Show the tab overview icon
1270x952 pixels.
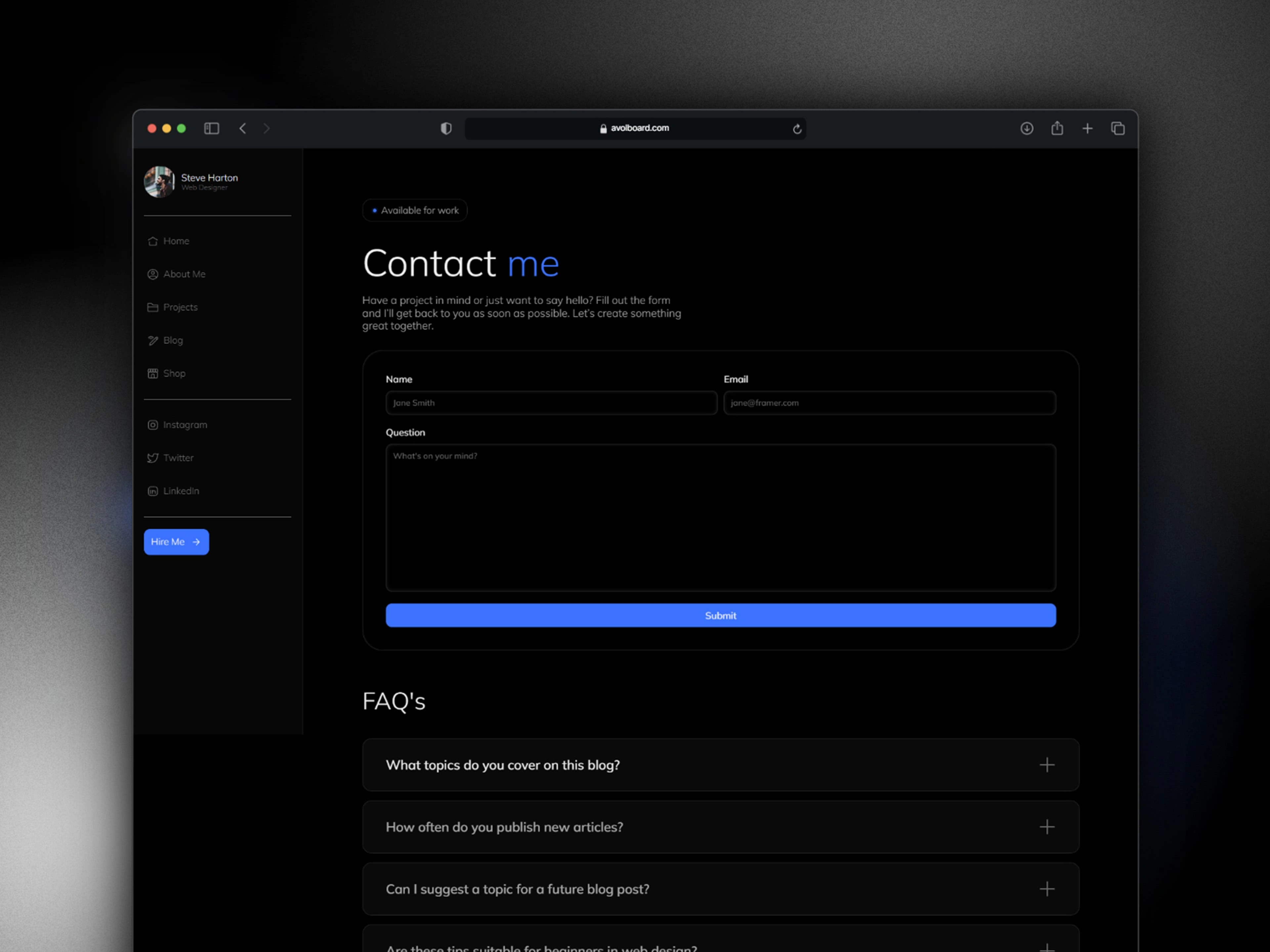click(1117, 129)
